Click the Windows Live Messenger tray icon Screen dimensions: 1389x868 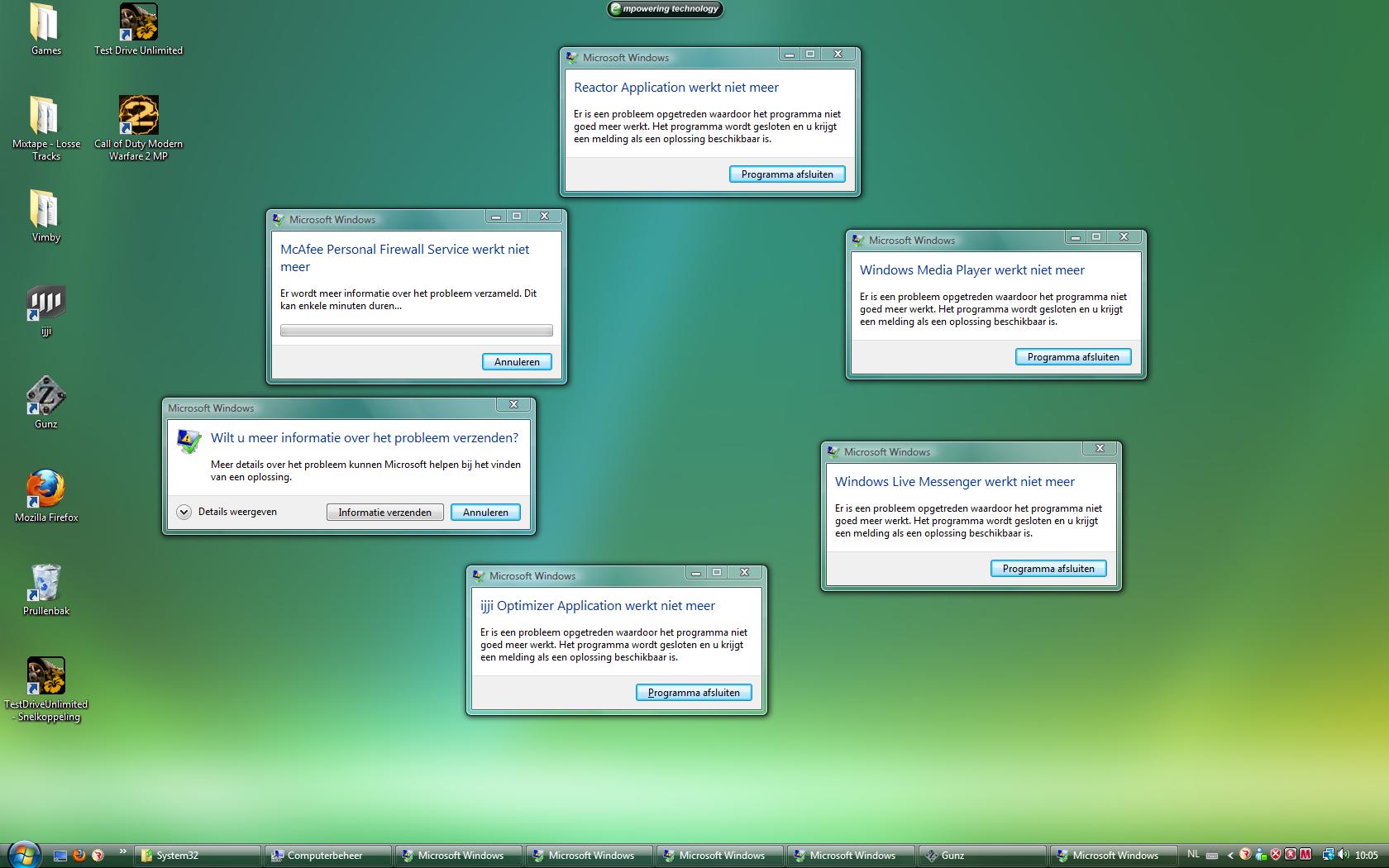1261,856
